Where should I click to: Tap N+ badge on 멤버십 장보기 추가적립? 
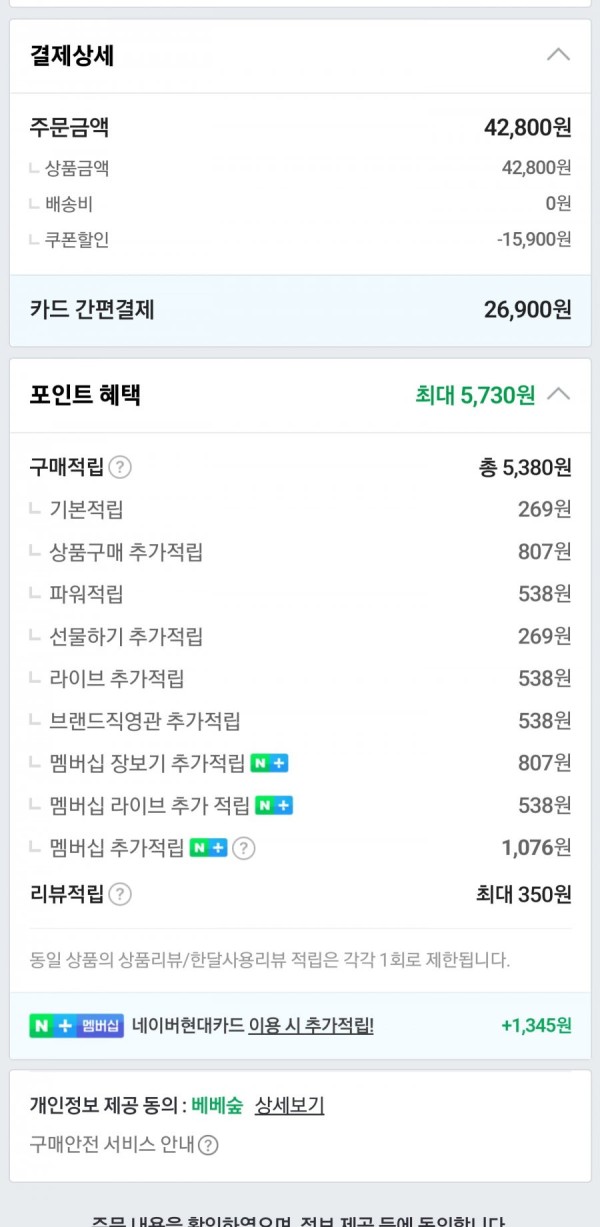pyautogui.click(x=269, y=763)
